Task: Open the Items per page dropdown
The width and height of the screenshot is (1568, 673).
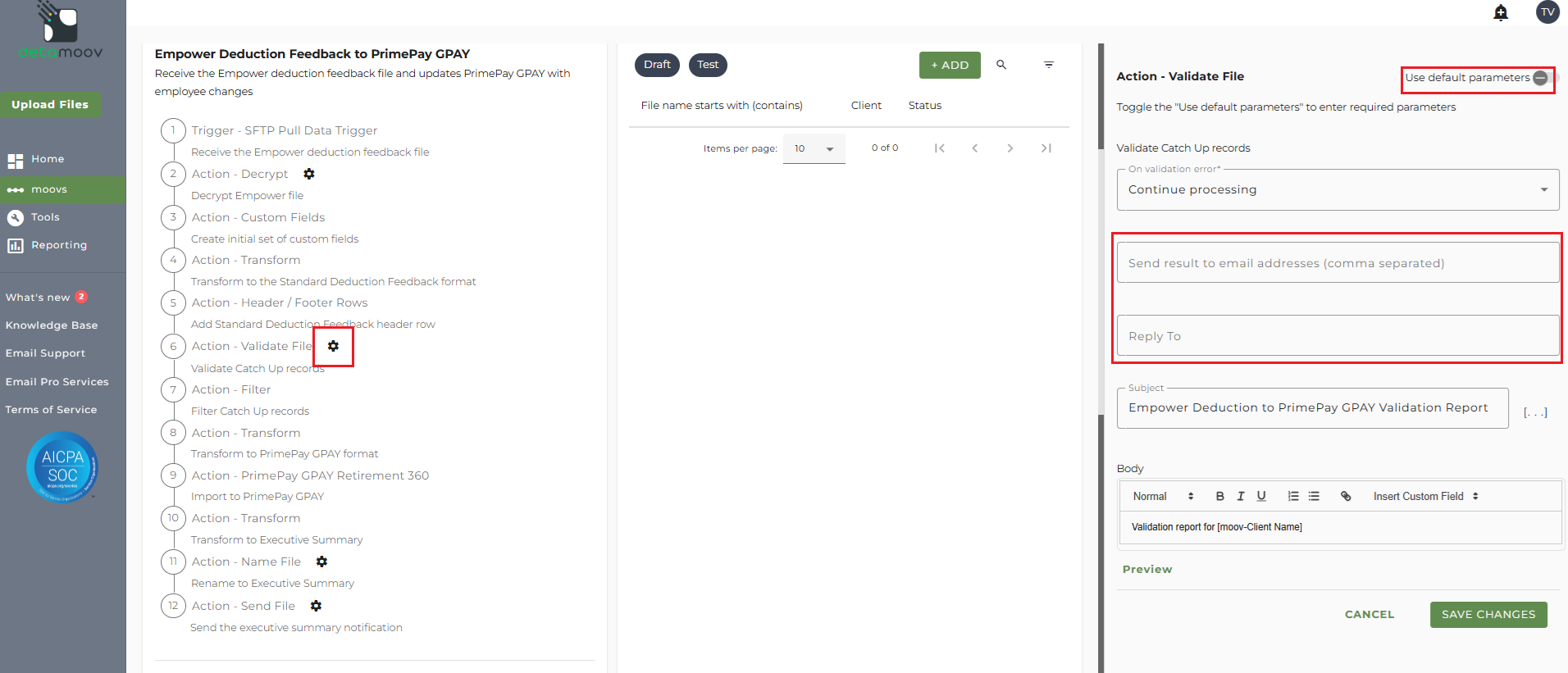Action: [814, 148]
